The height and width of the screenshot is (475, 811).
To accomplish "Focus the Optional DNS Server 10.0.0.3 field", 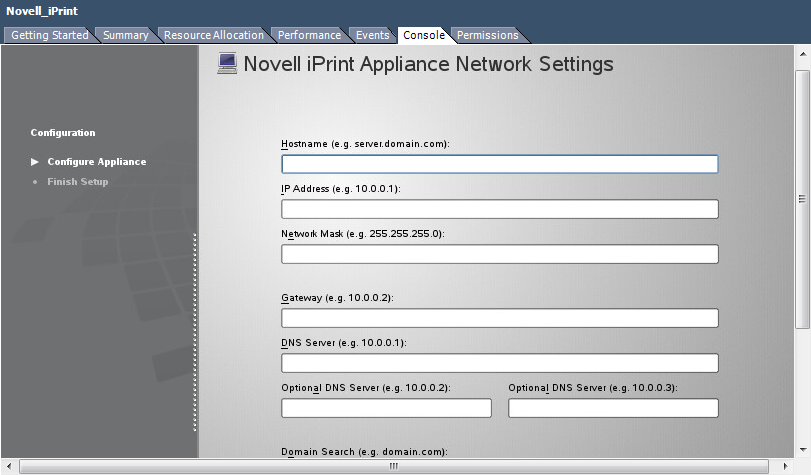I will tap(613, 408).
